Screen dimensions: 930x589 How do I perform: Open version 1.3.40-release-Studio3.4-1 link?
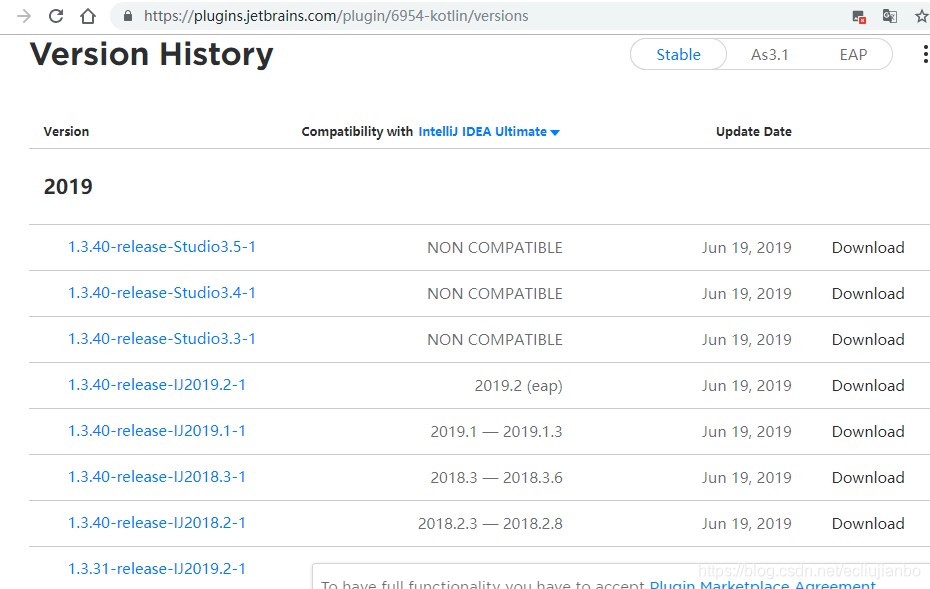coord(161,293)
